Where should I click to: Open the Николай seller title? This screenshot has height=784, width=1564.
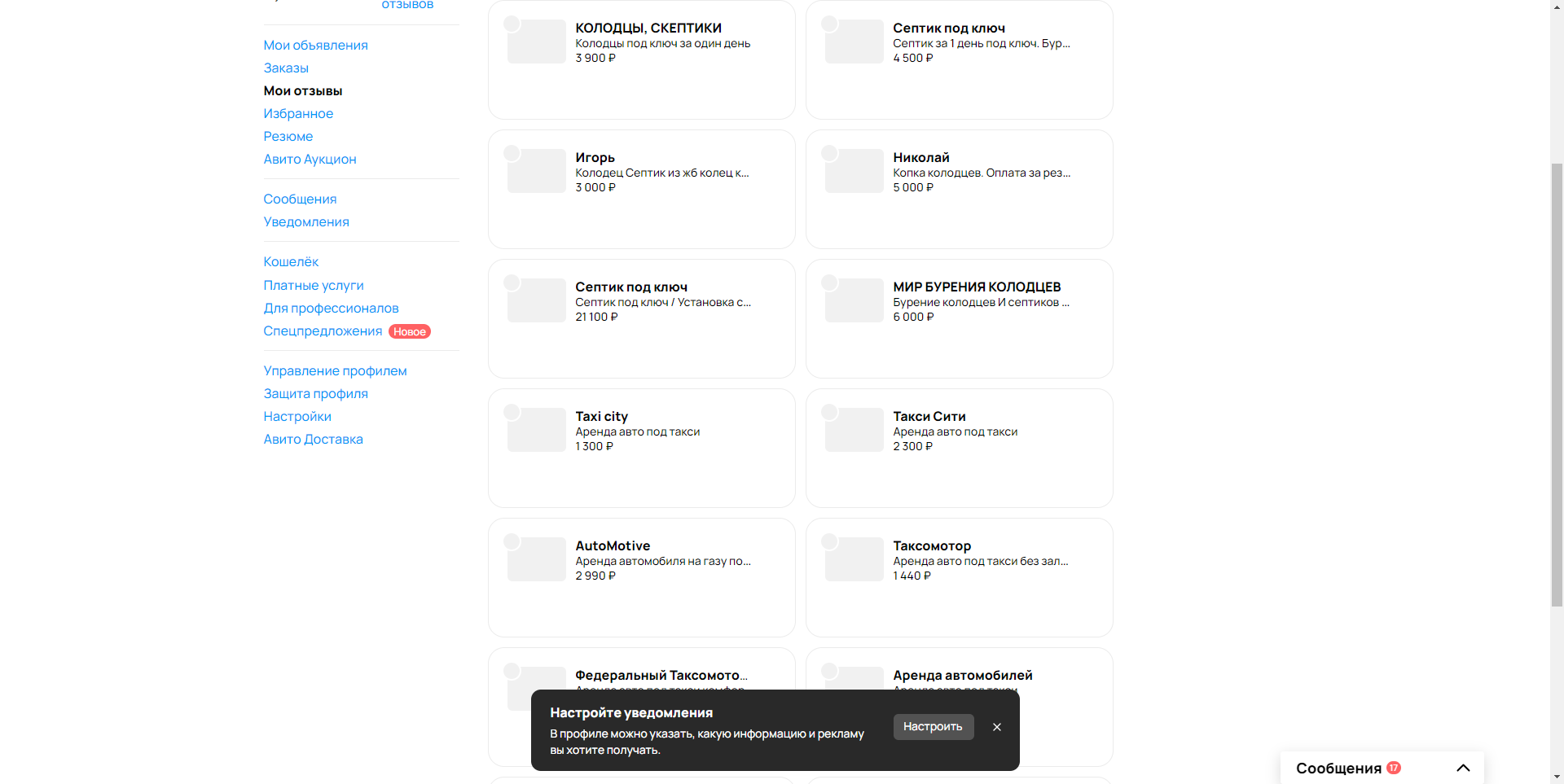pos(921,158)
